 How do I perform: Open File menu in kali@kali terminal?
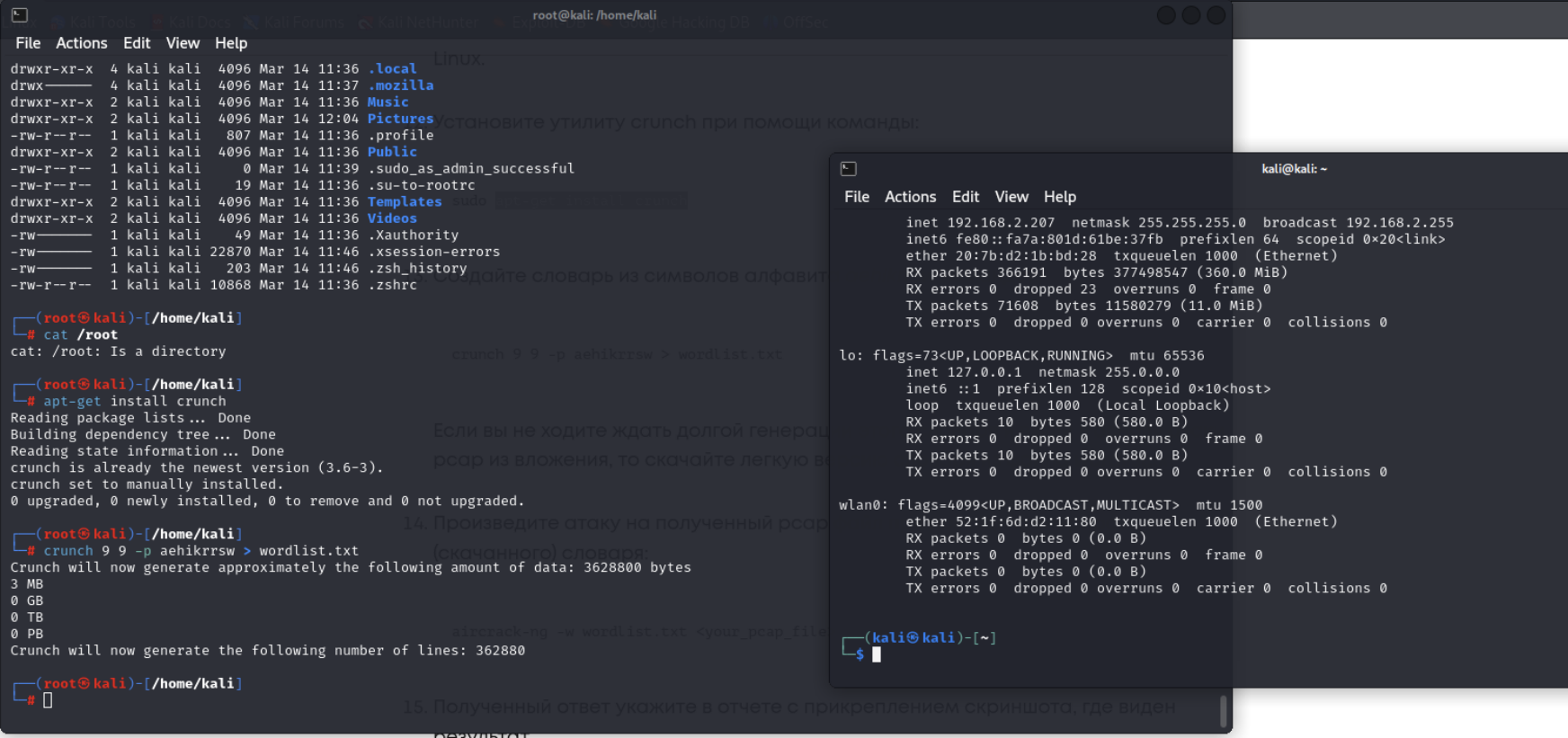click(857, 197)
